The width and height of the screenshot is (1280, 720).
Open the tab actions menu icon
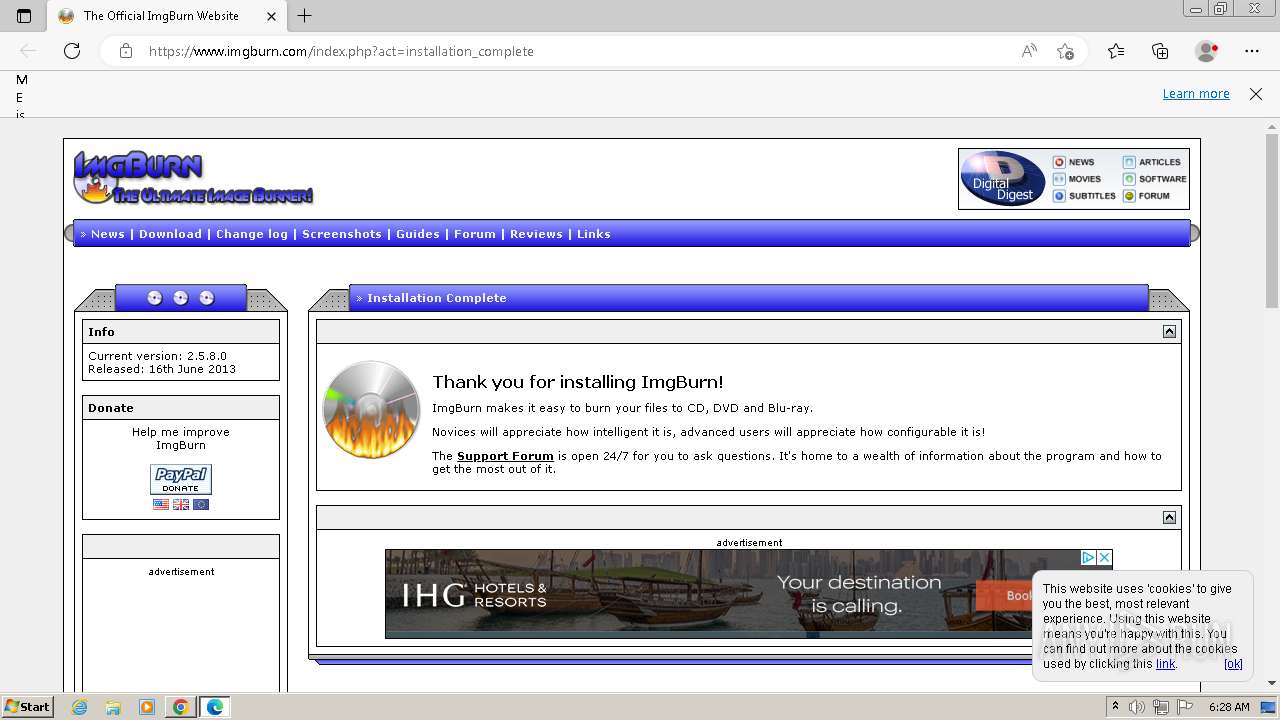[x=24, y=16]
